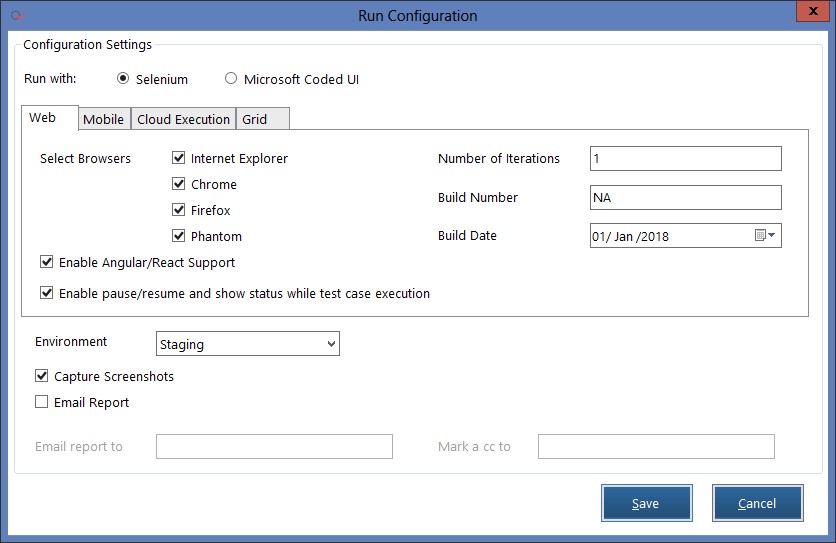Screen dimensions: 836x543
Task: Close the Run Configuration dialog
Action: point(811,13)
